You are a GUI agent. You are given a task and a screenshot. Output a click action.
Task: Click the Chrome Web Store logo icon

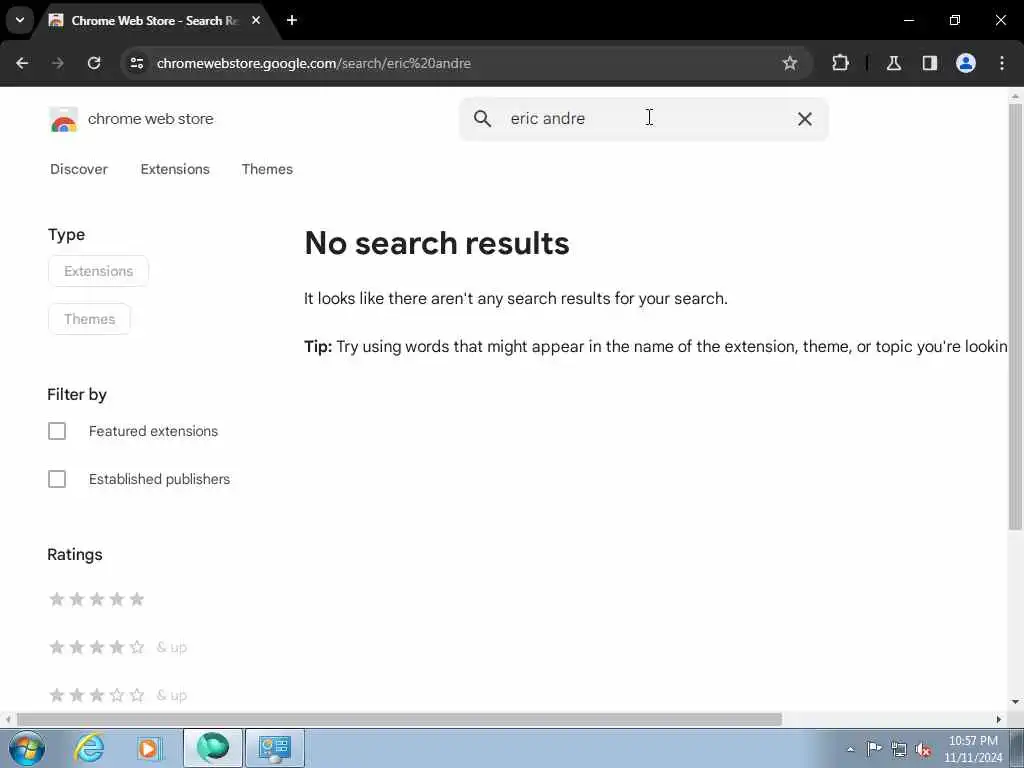(x=63, y=120)
